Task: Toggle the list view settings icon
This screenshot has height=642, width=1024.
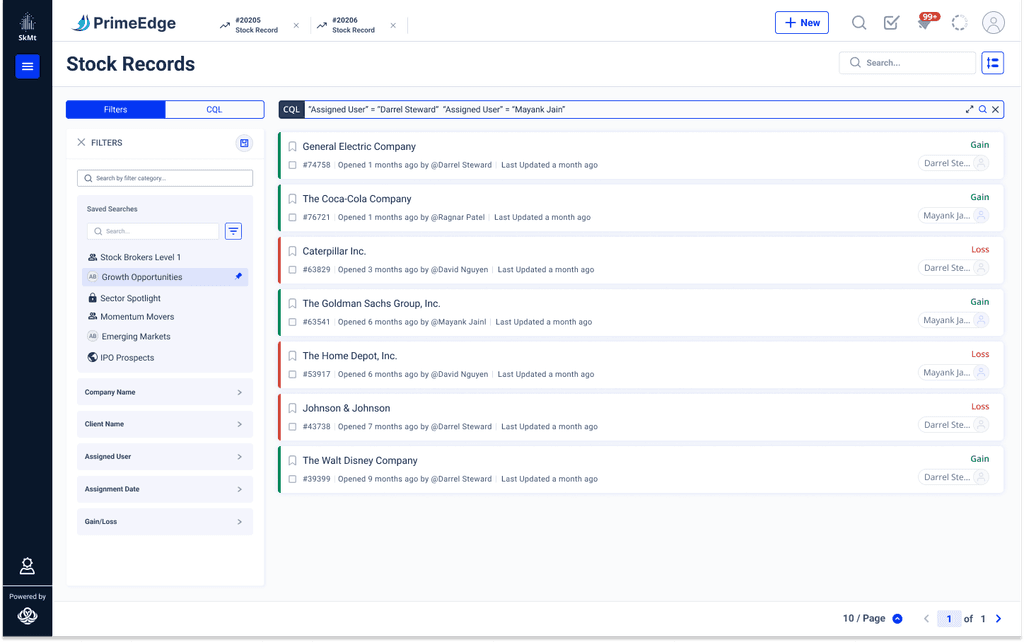Action: point(992,63)
